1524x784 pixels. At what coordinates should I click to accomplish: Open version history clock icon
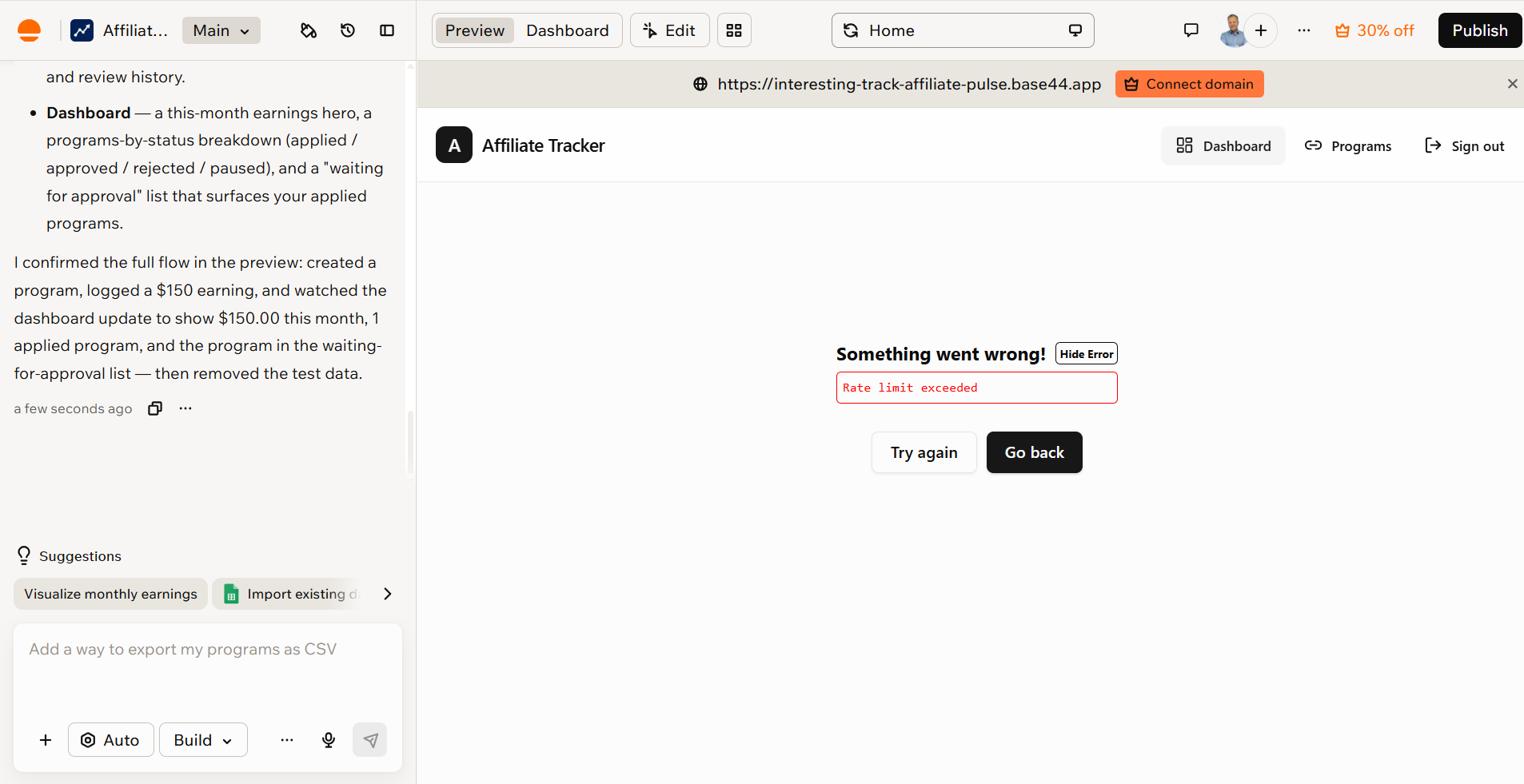(x=348, y=30)
